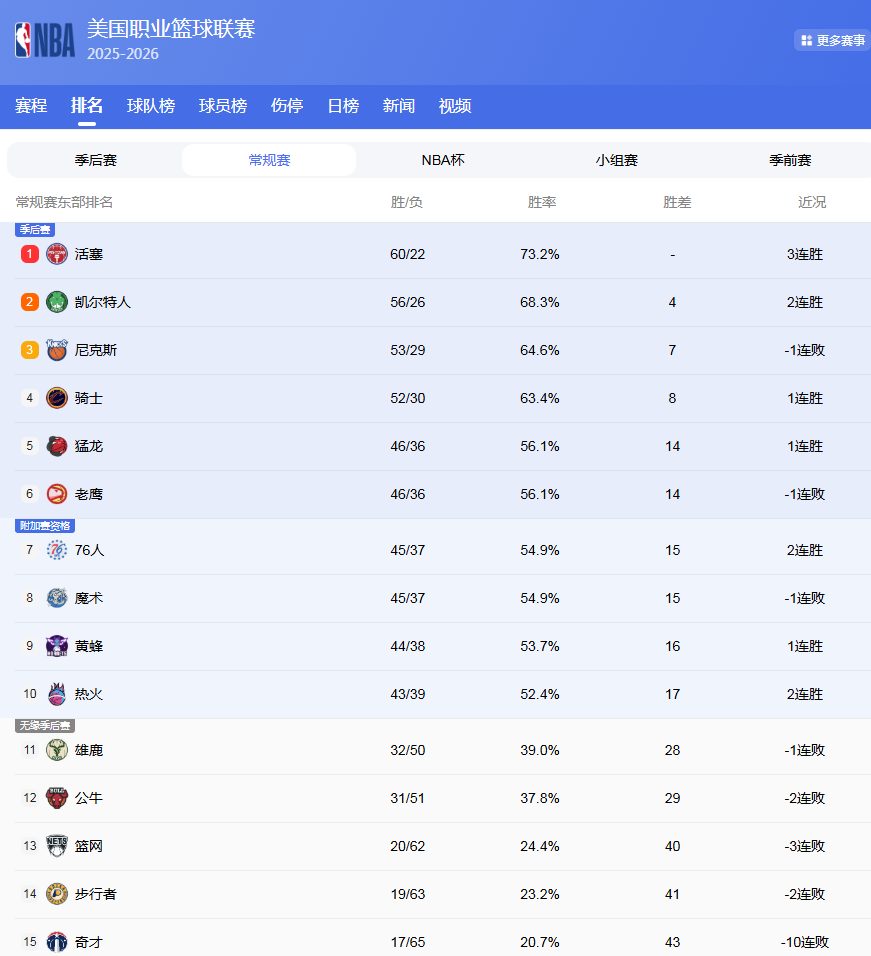Open the 球队榜 tab
This screenshot has width=871, height=956.
tap(151, 105)
